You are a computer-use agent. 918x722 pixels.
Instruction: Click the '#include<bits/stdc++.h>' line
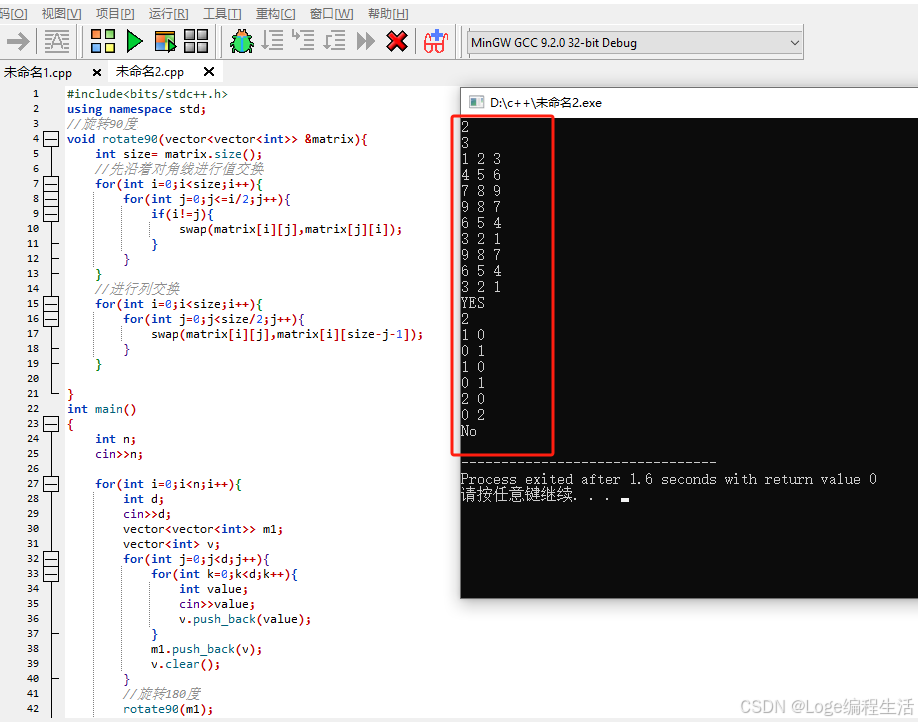point(147,94)
